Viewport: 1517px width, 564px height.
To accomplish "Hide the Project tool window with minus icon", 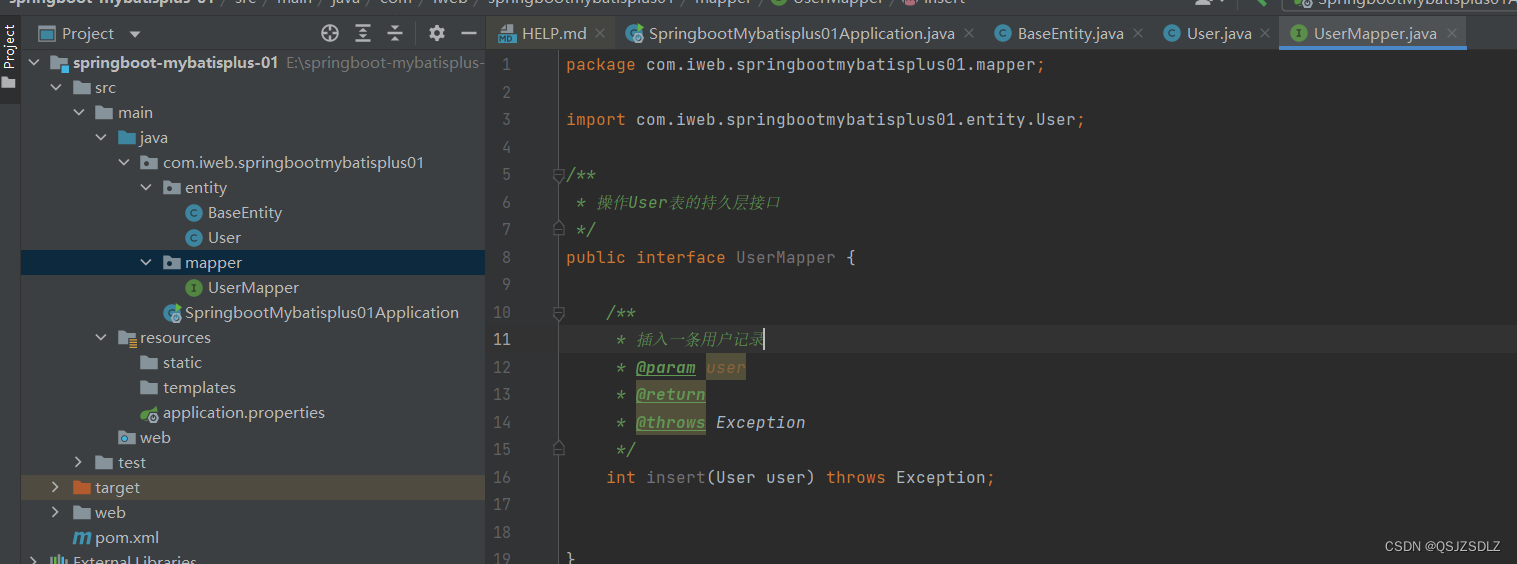I will [x=468, y=33].
